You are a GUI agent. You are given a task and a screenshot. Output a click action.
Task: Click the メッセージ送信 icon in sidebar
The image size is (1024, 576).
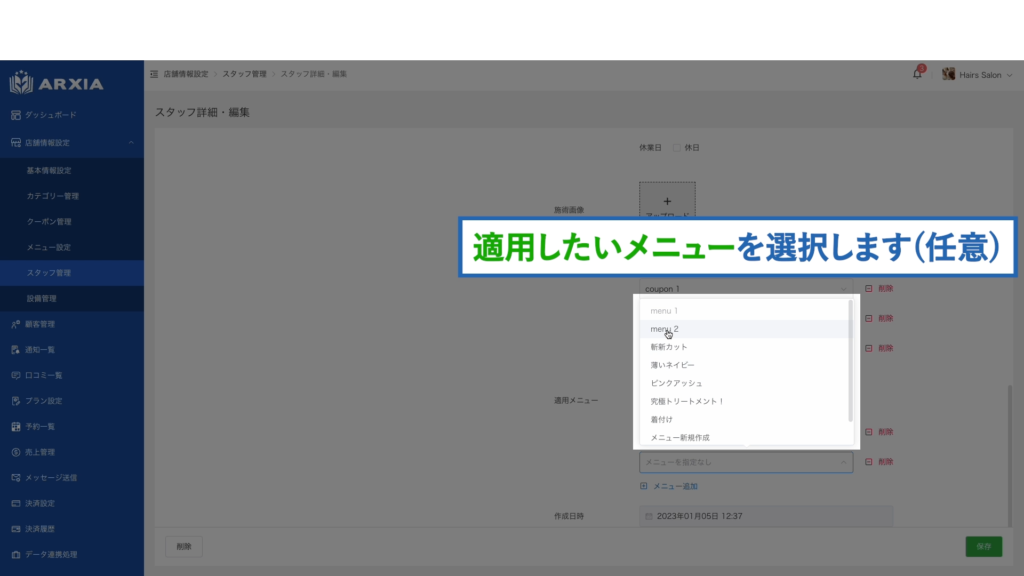pos(16,477)
